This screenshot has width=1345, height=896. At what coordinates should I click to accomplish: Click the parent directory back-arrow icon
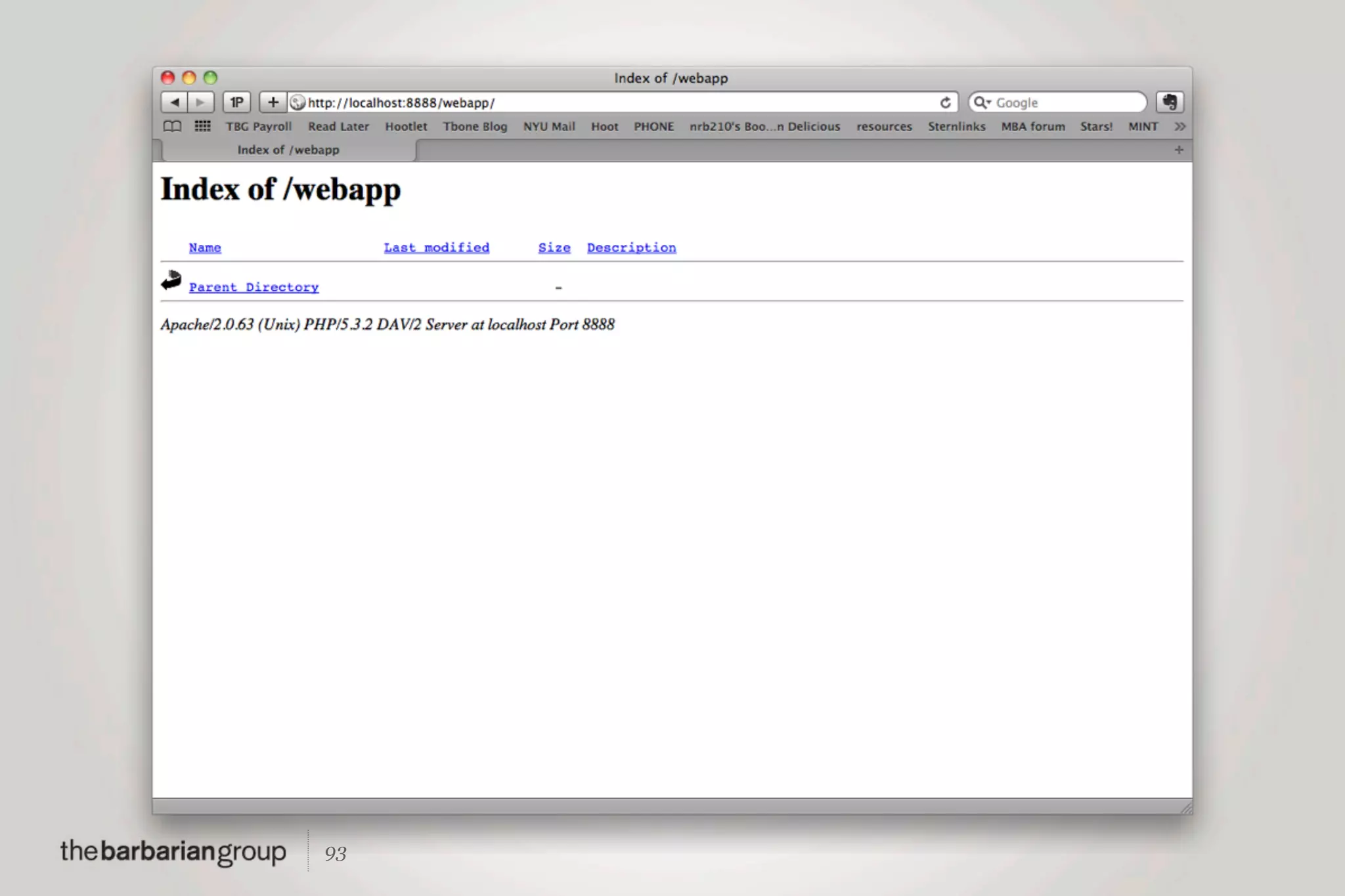171,281
